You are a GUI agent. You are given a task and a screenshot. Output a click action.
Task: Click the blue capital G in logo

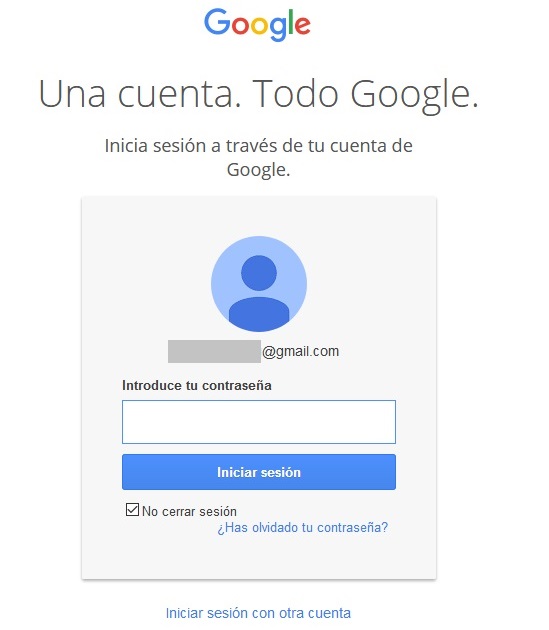(217, 22)
